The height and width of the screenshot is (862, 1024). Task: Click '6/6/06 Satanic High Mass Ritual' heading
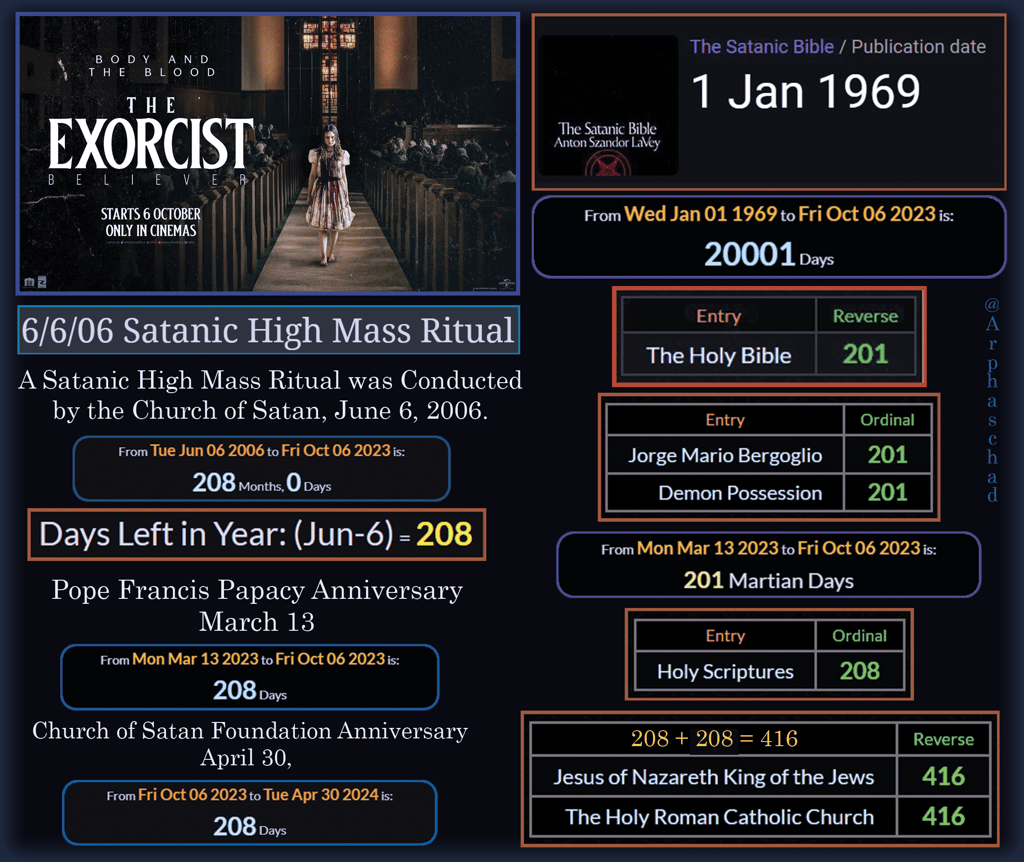point(268,330)
